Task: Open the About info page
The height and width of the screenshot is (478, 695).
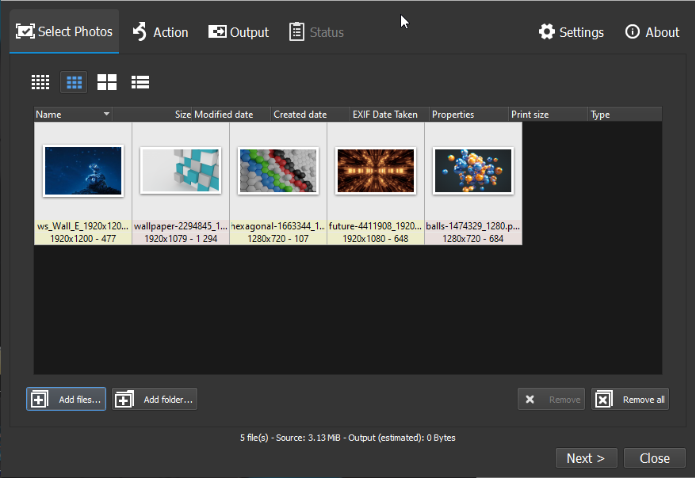Action: (x=652, y=32)
